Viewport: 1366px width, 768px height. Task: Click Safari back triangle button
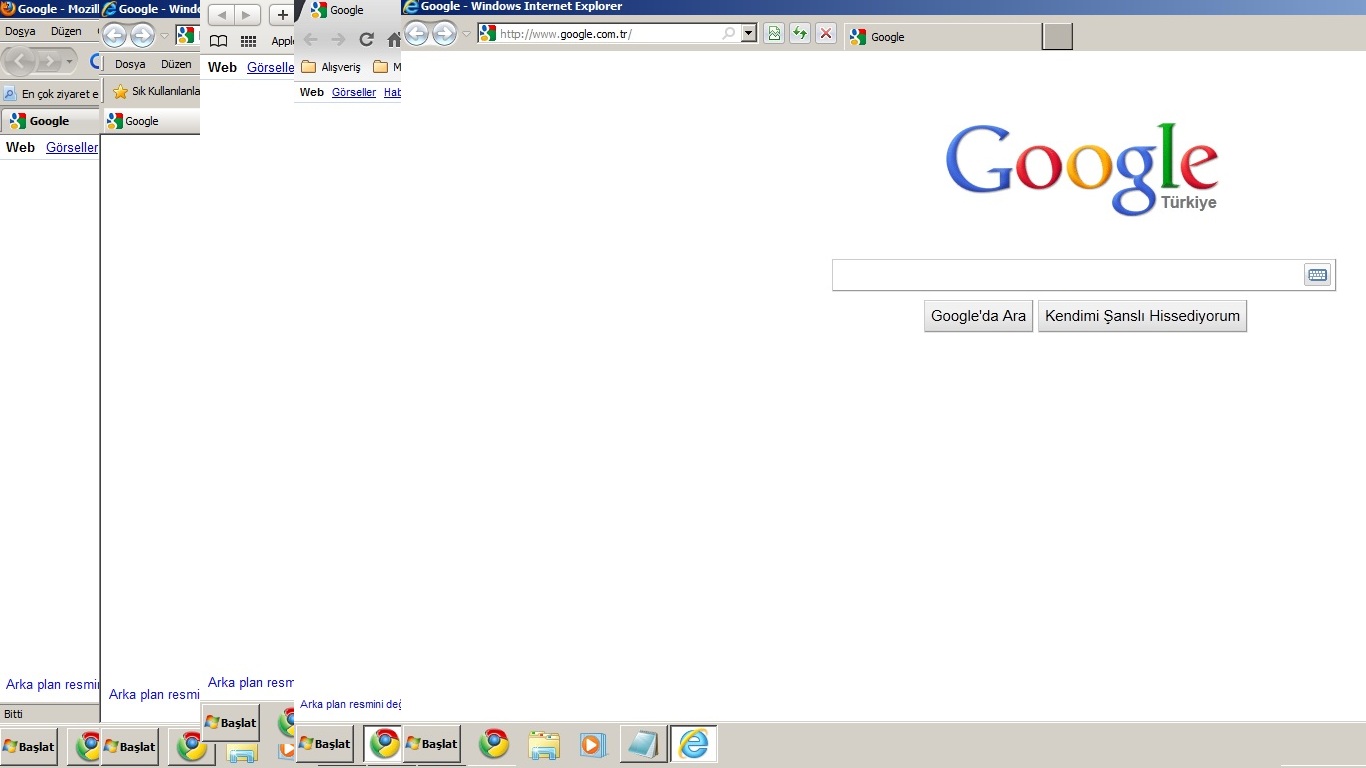(221, 15)
